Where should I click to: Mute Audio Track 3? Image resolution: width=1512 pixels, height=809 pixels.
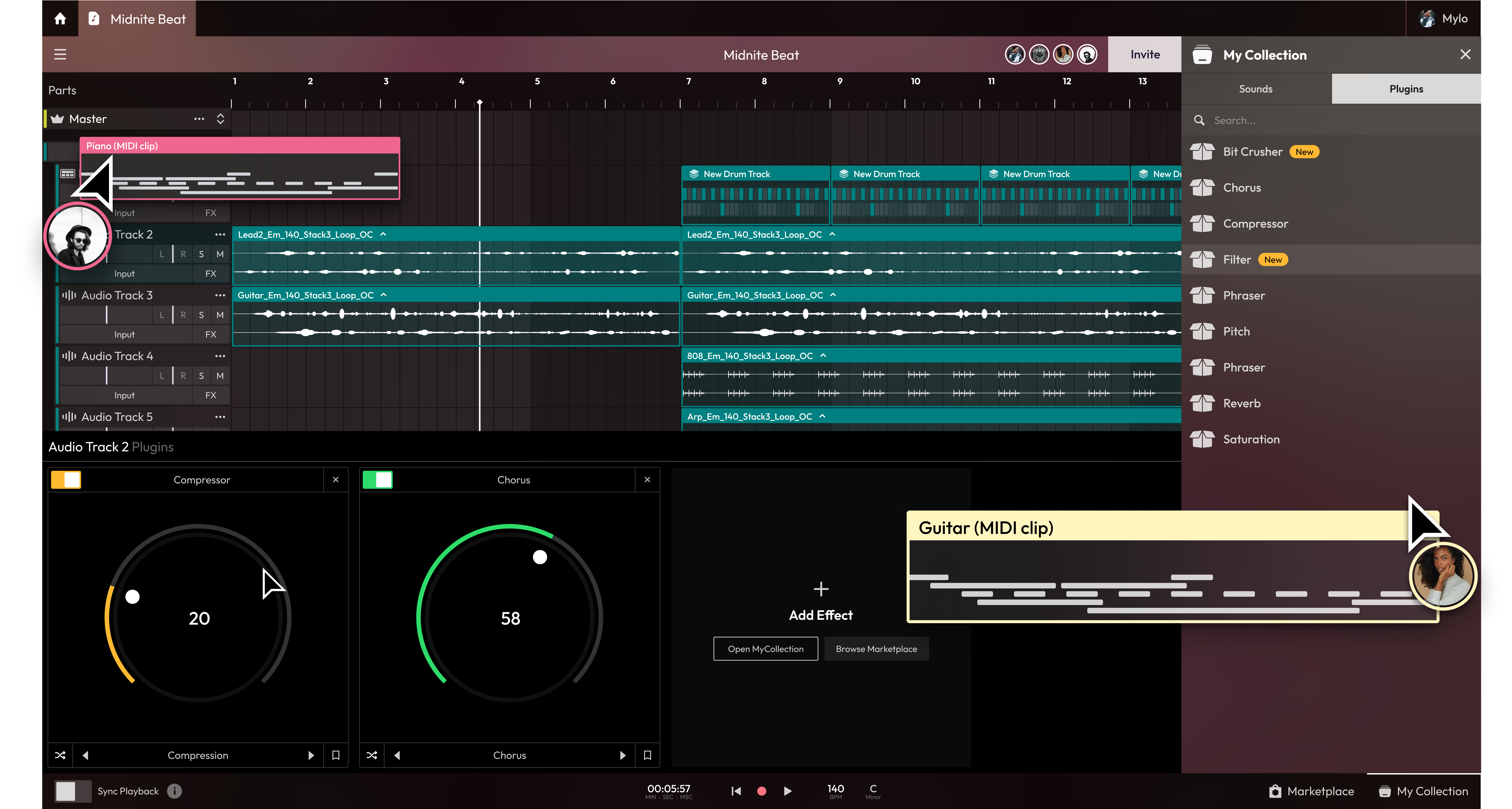coord(220,315)
